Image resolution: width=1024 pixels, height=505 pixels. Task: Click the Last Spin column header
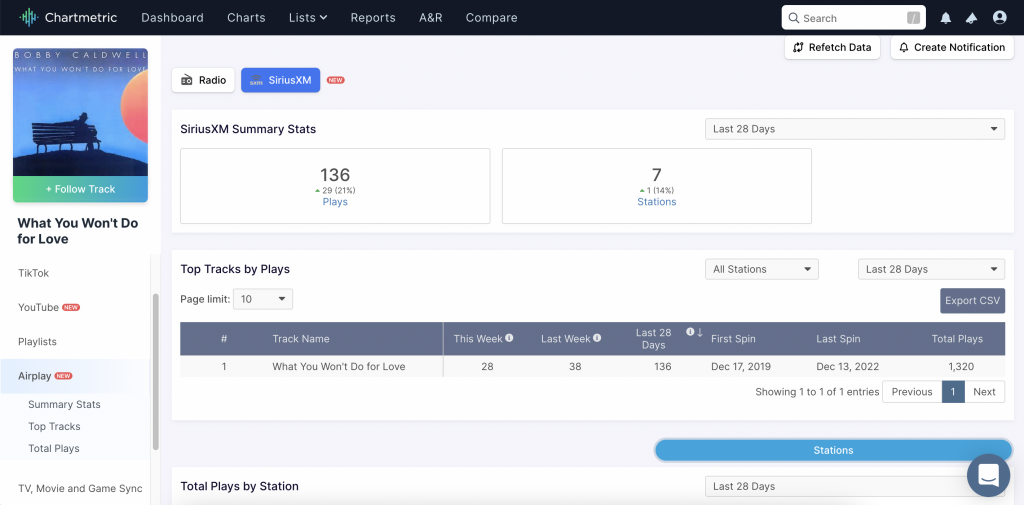pos(838,338)
